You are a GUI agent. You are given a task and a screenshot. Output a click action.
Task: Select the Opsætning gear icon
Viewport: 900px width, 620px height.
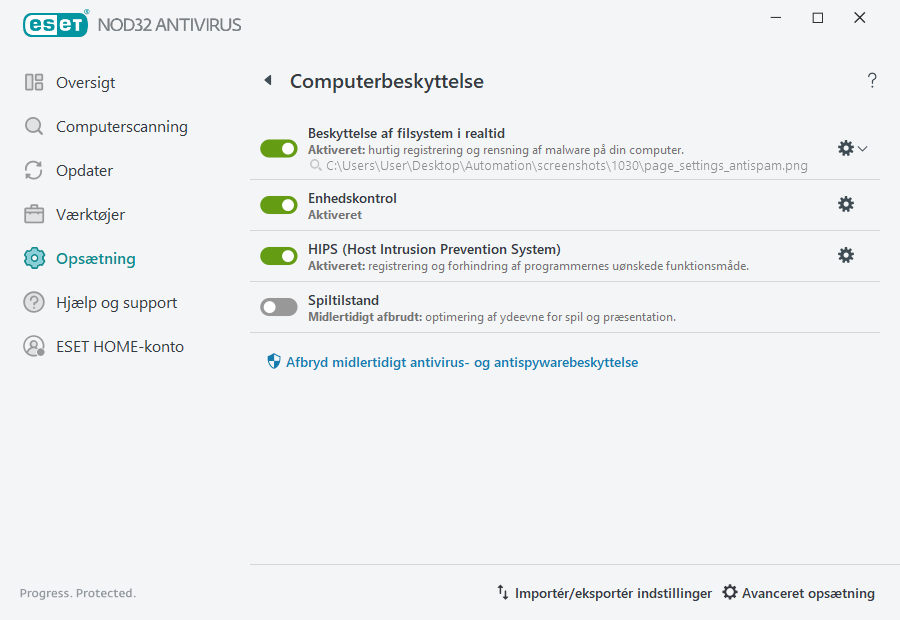pyautogui.click(x=34, y=258)
